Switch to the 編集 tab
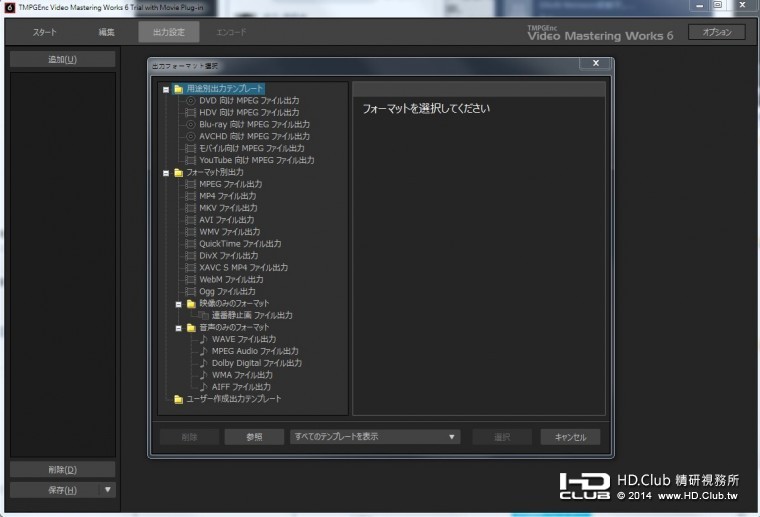Image resolution: width=760 pixels, height=517 pixels. [106, 32]
